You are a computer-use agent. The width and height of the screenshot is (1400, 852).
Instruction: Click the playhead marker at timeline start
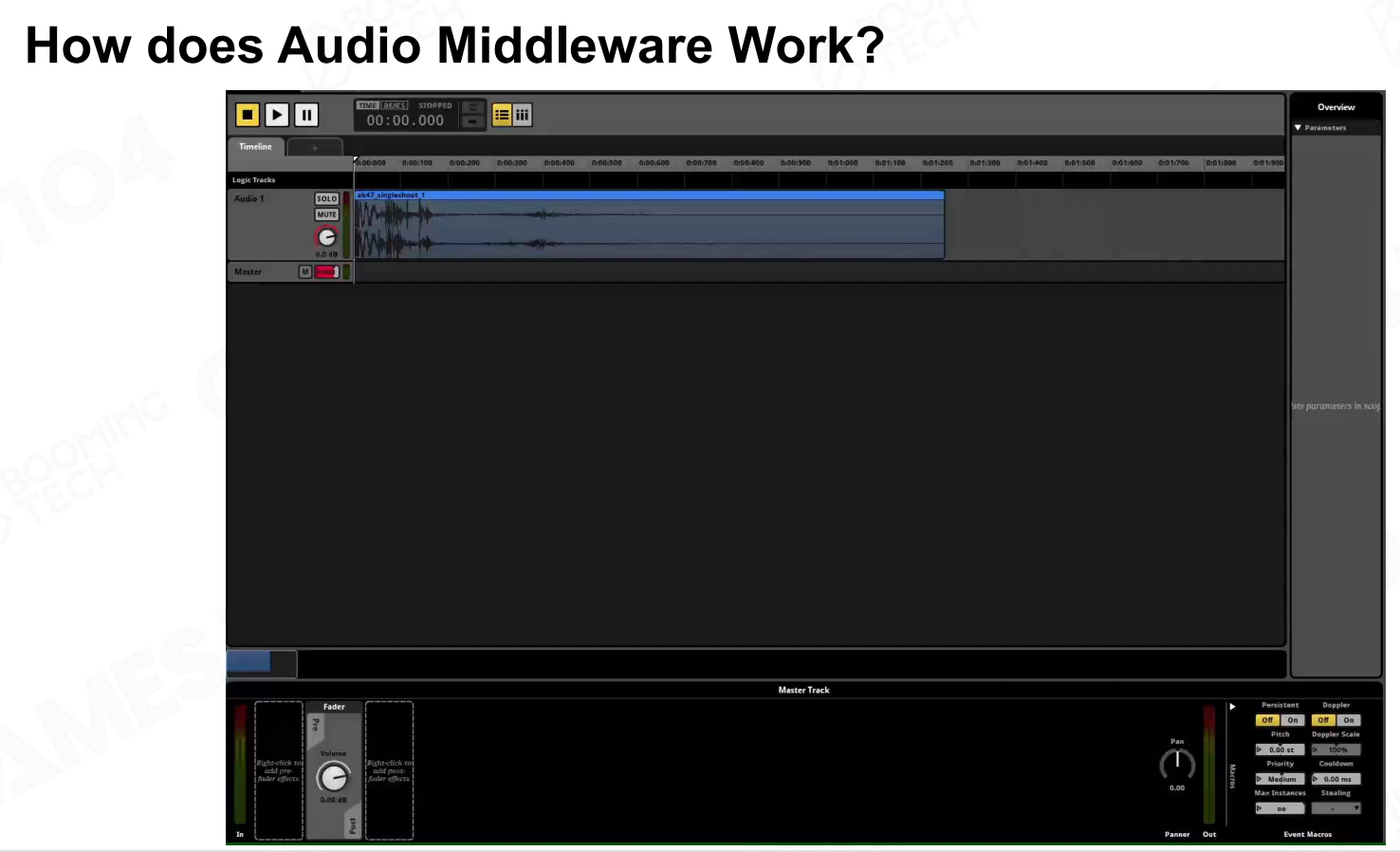(356, 159)
